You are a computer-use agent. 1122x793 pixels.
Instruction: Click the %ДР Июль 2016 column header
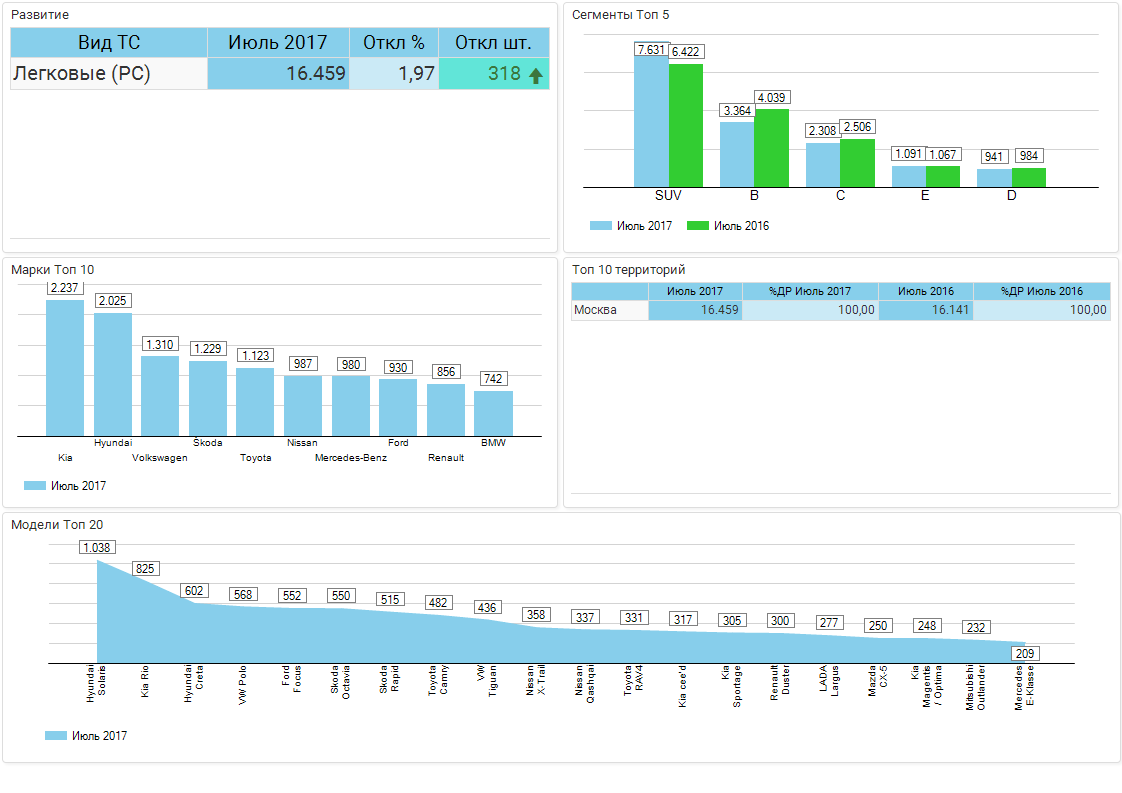pyautogui.click(x=1042, y=291)
